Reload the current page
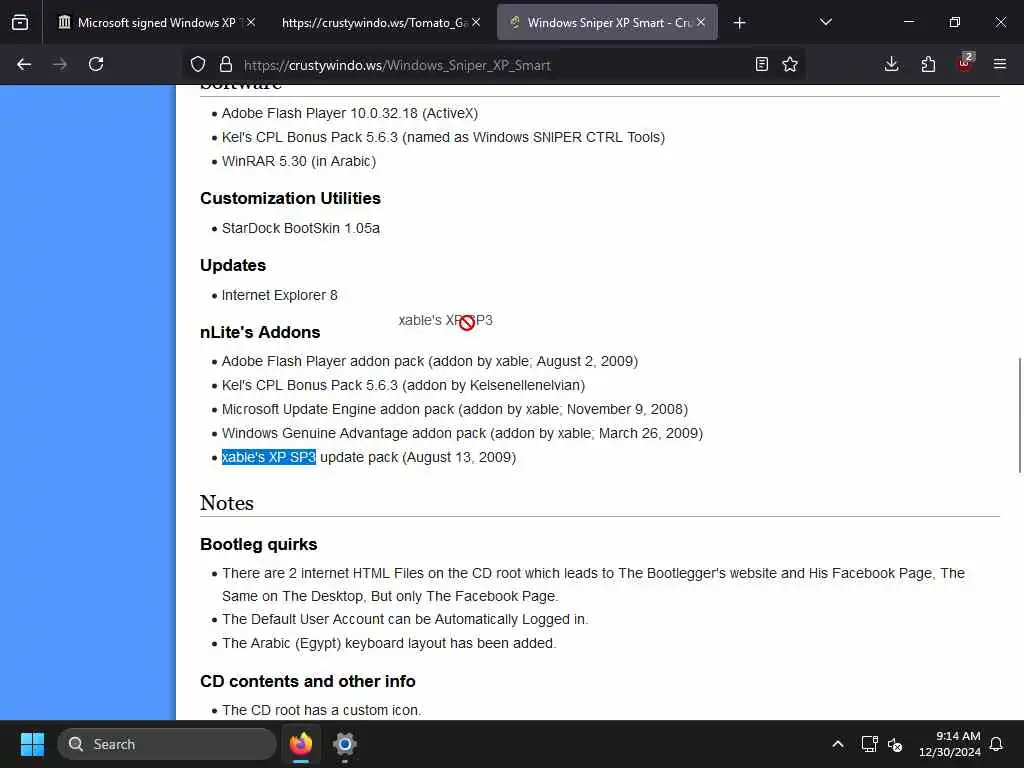 coord(96,64)
